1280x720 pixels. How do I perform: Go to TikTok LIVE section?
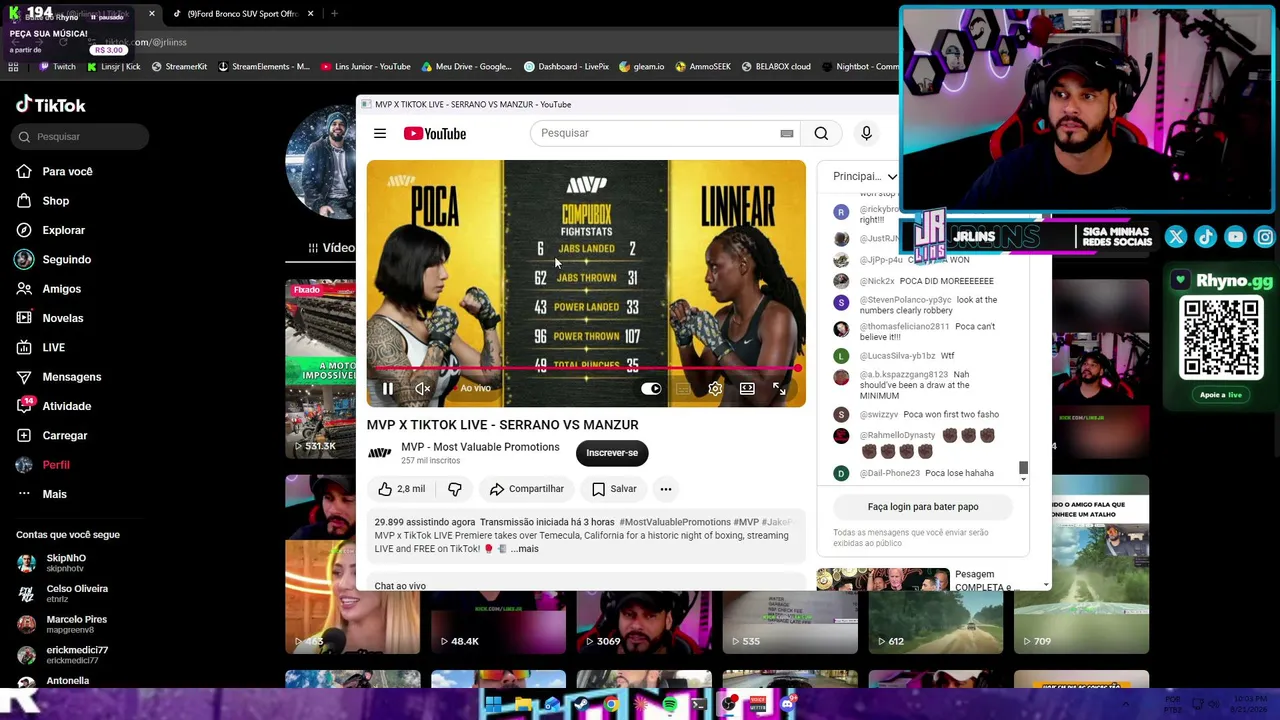click(x=53, y=348)
